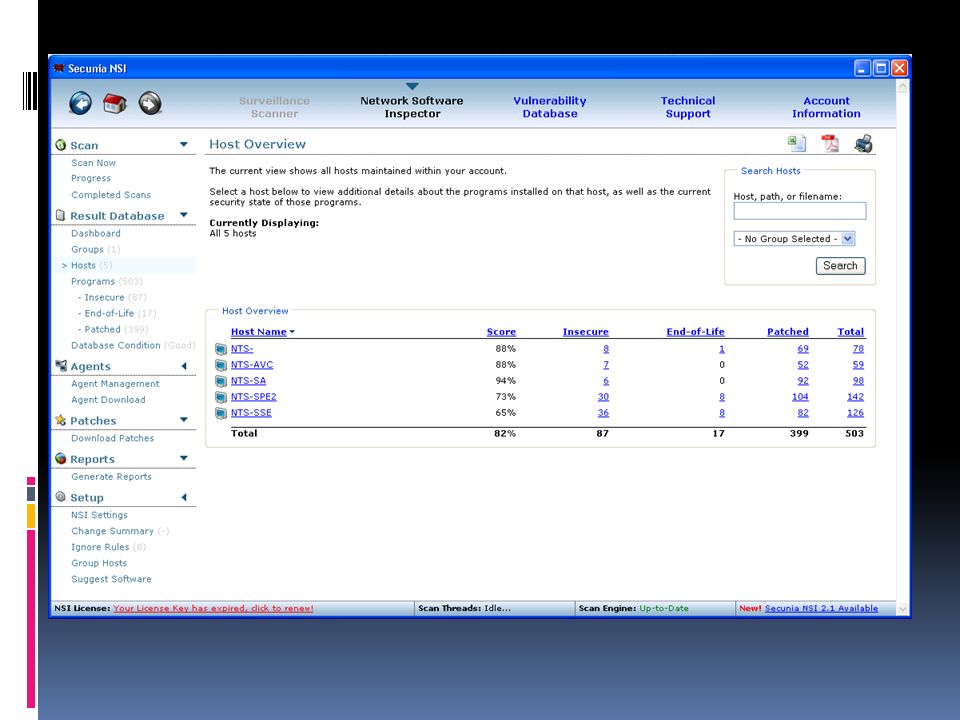This screenshot has width=960, height=720.
Task: Open Download Patches
Action: click(113, 438)
